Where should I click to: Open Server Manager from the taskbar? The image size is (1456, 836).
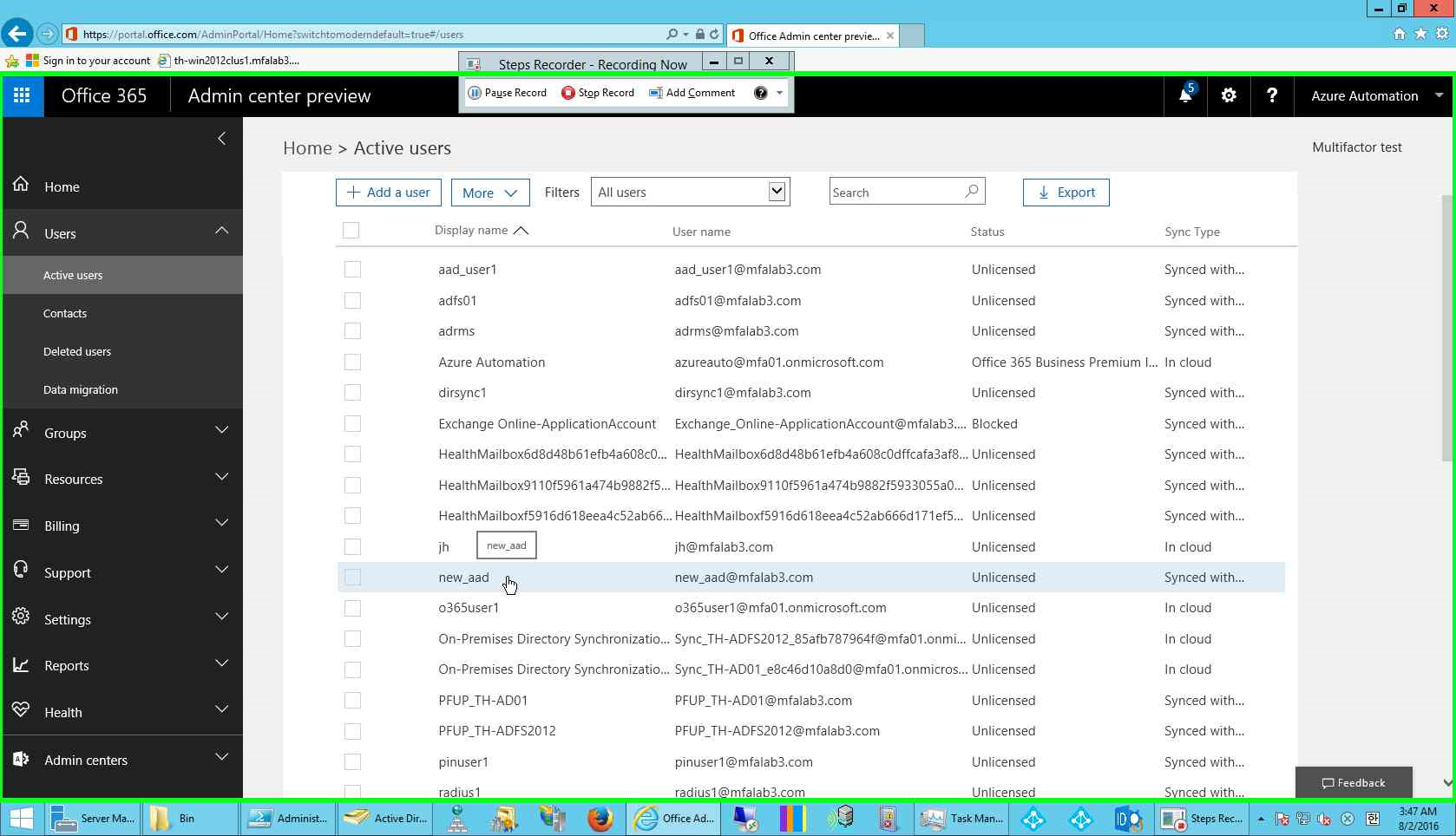[x=94, y=818]
